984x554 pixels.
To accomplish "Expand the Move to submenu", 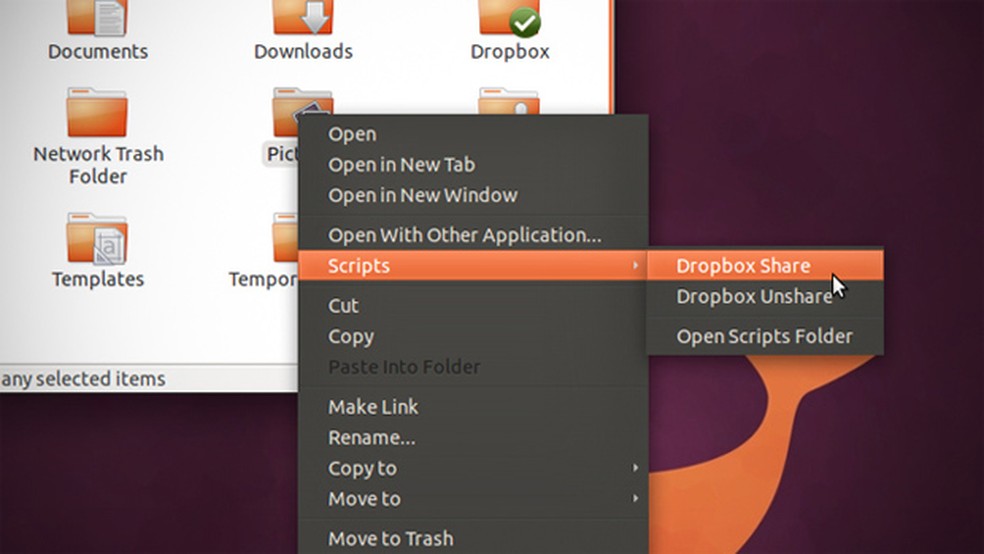I will (473, 499).
